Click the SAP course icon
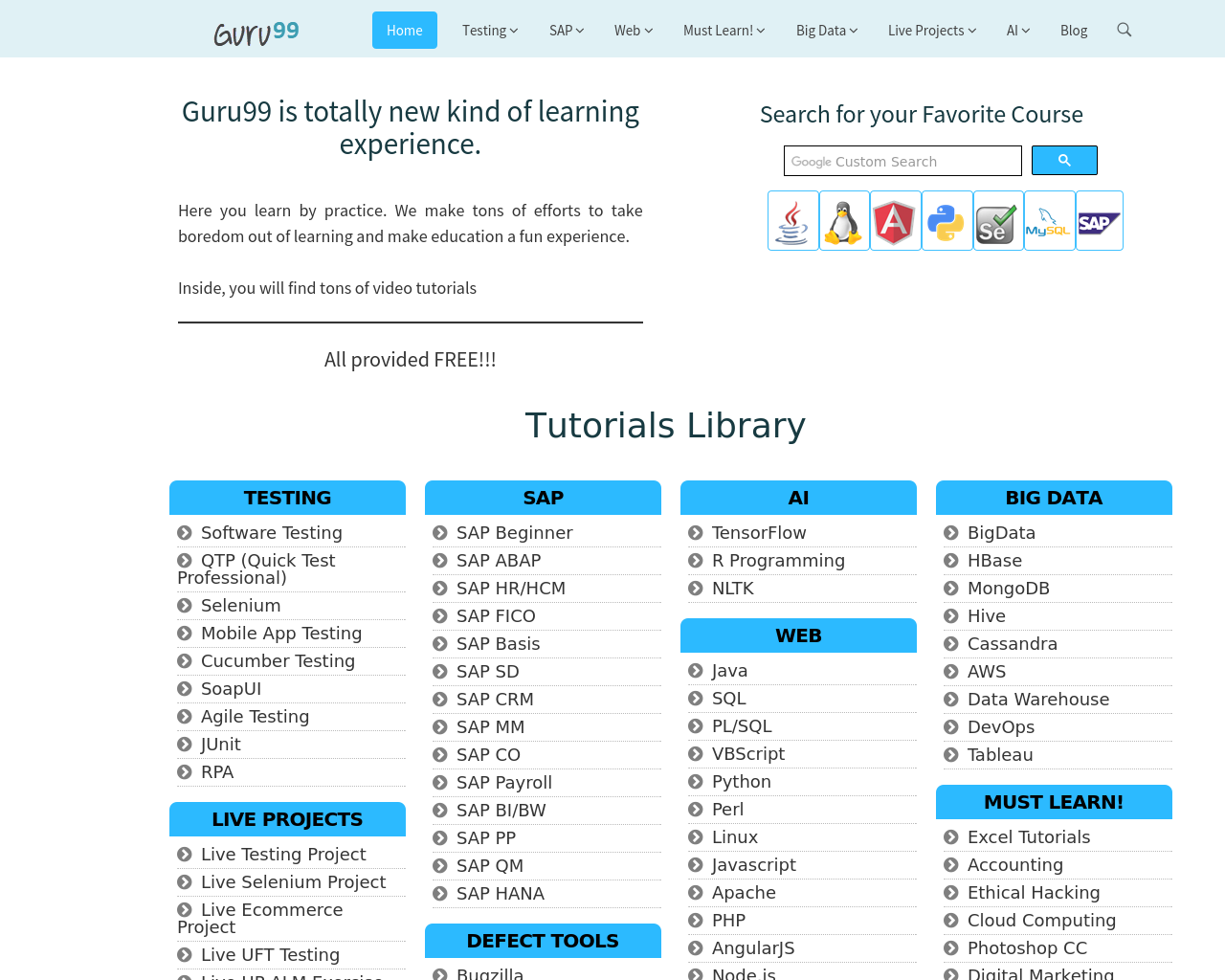Screen dimensions: 1225x980 (1100, 221)
